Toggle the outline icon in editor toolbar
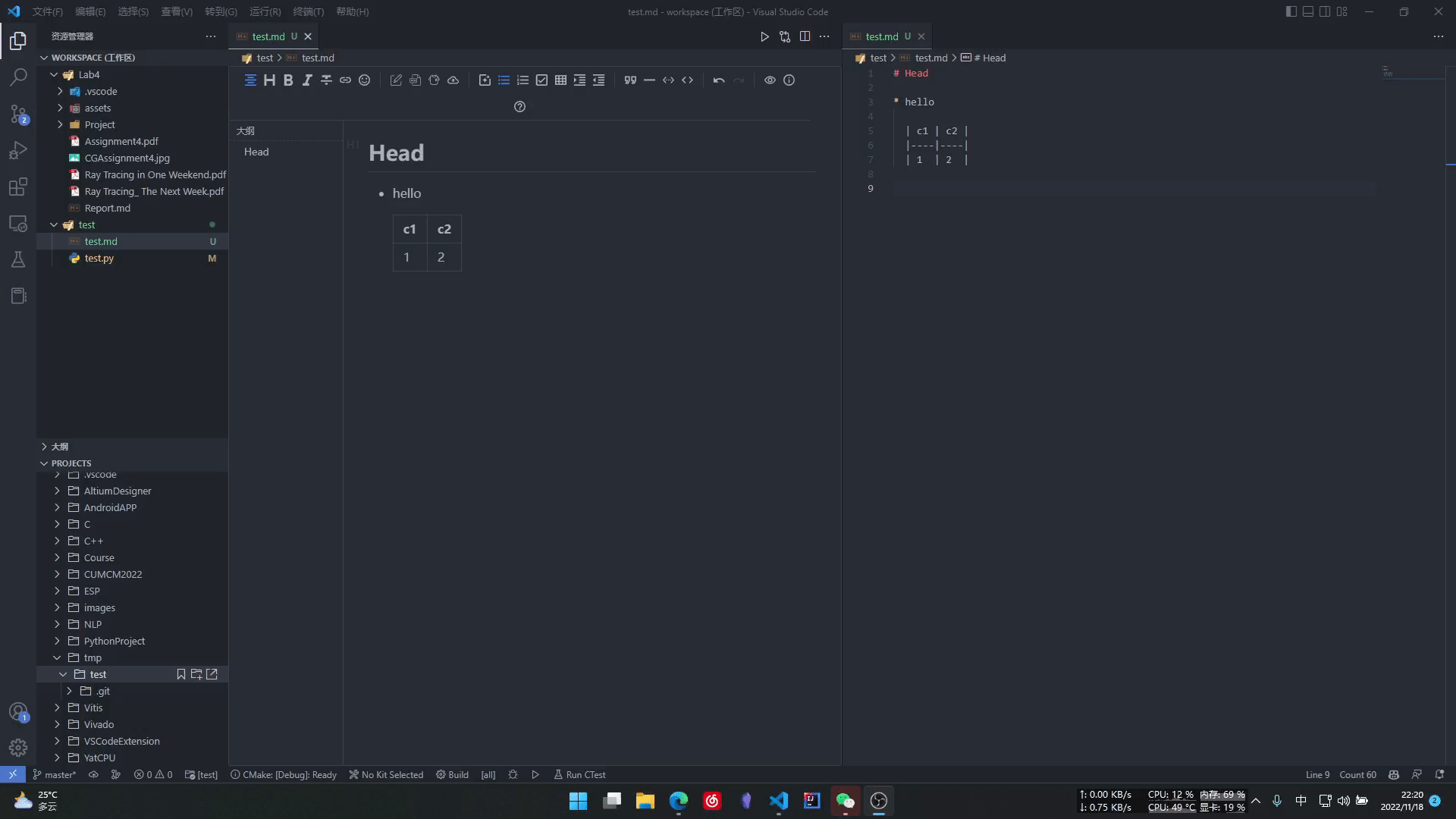Screen dimensions: 1456x819 pos(250,80)
